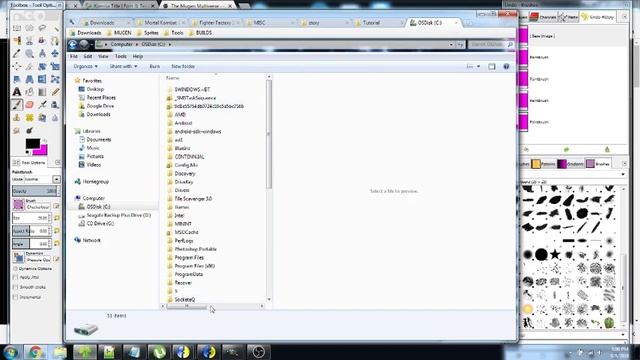Click clear undo history icon
Image resolution: width=640 pixels, height=360 pixels.
click(607, 149)
